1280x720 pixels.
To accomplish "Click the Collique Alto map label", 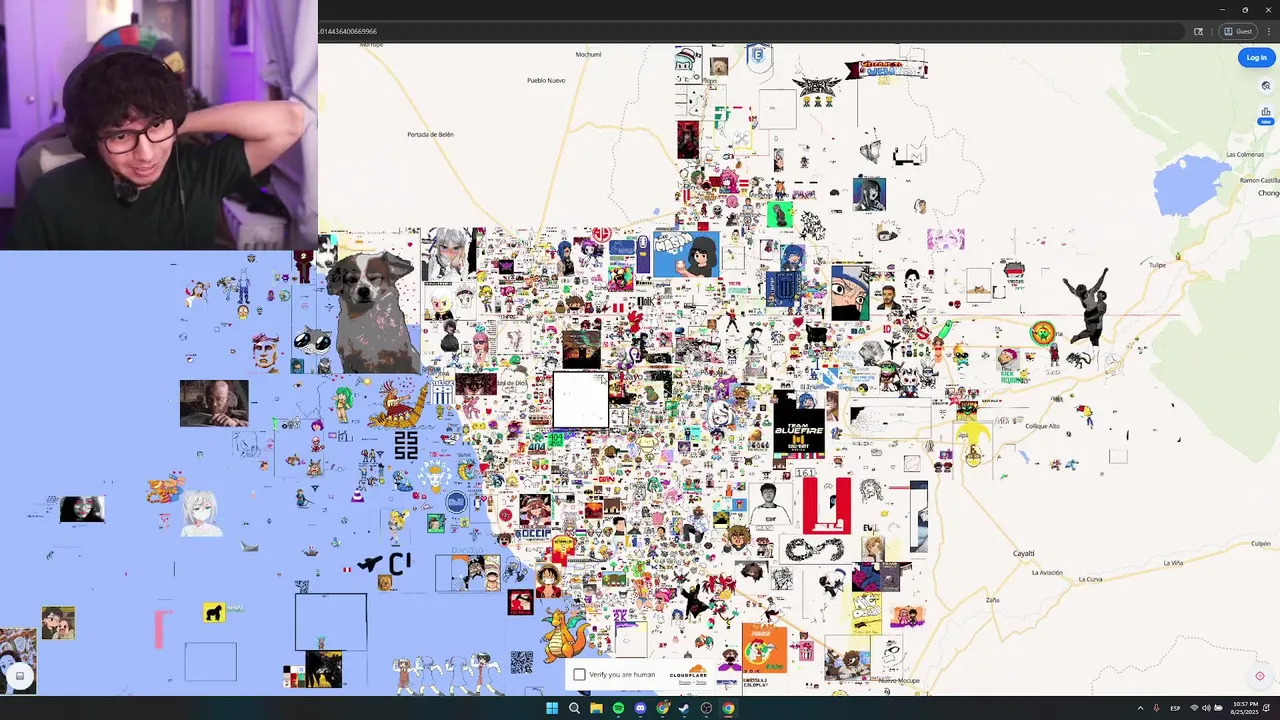I will click(x=1042, y=426).
